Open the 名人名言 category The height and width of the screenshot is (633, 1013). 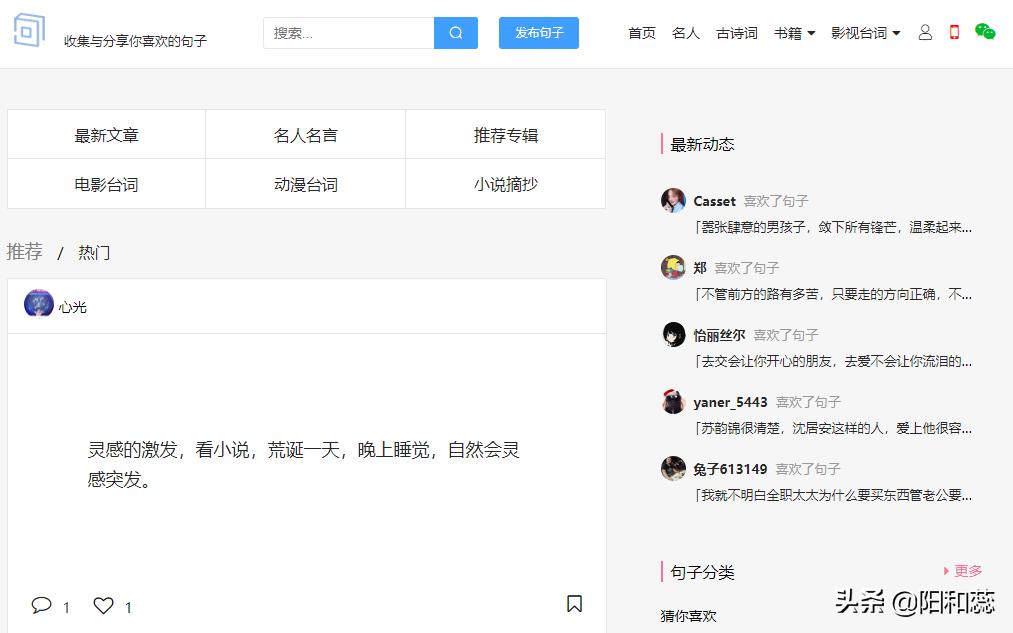pos(305,133)
